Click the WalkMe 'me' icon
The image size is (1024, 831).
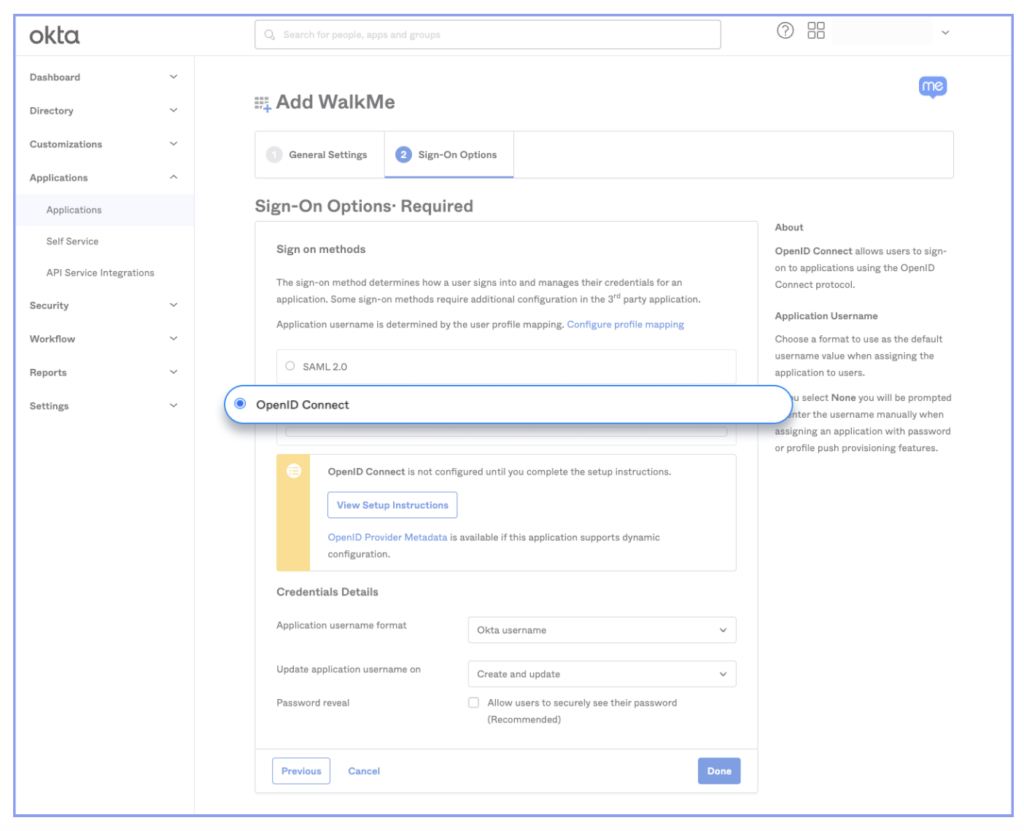(932, 86)
